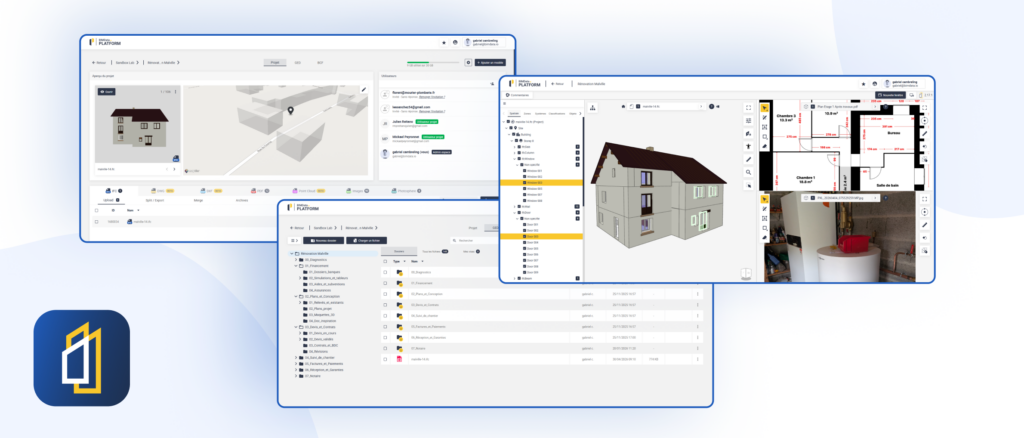Image resolution: width=1024 pixels, height=438 pixels.
Task: Click the structure tree icon in 3D viewer
Action: click(592, 108)
